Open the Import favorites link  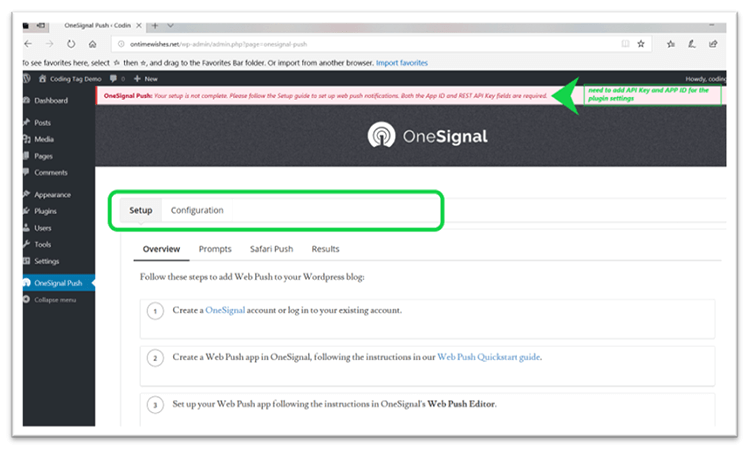[x=402, y=63]
